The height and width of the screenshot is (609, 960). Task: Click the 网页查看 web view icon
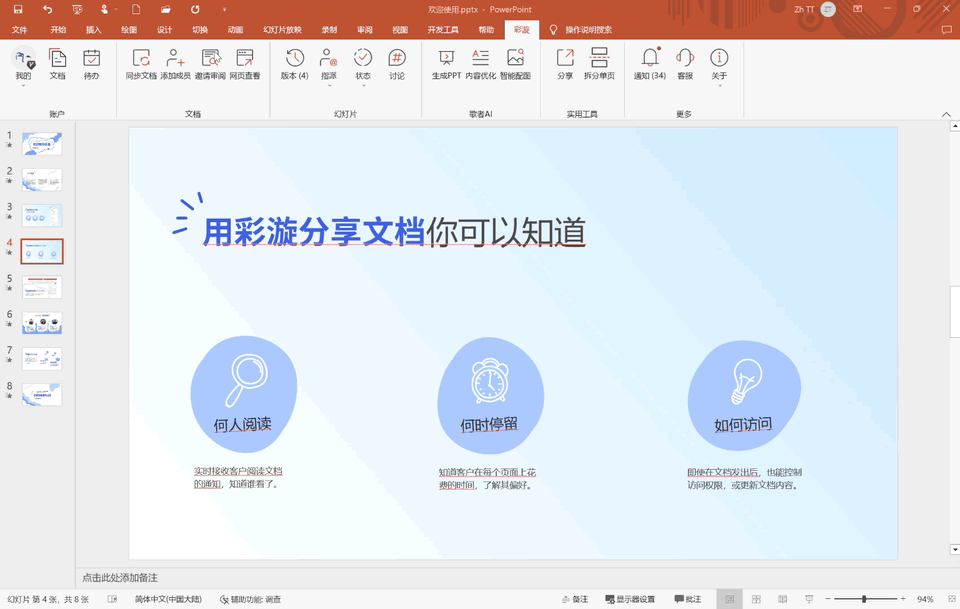244,60
